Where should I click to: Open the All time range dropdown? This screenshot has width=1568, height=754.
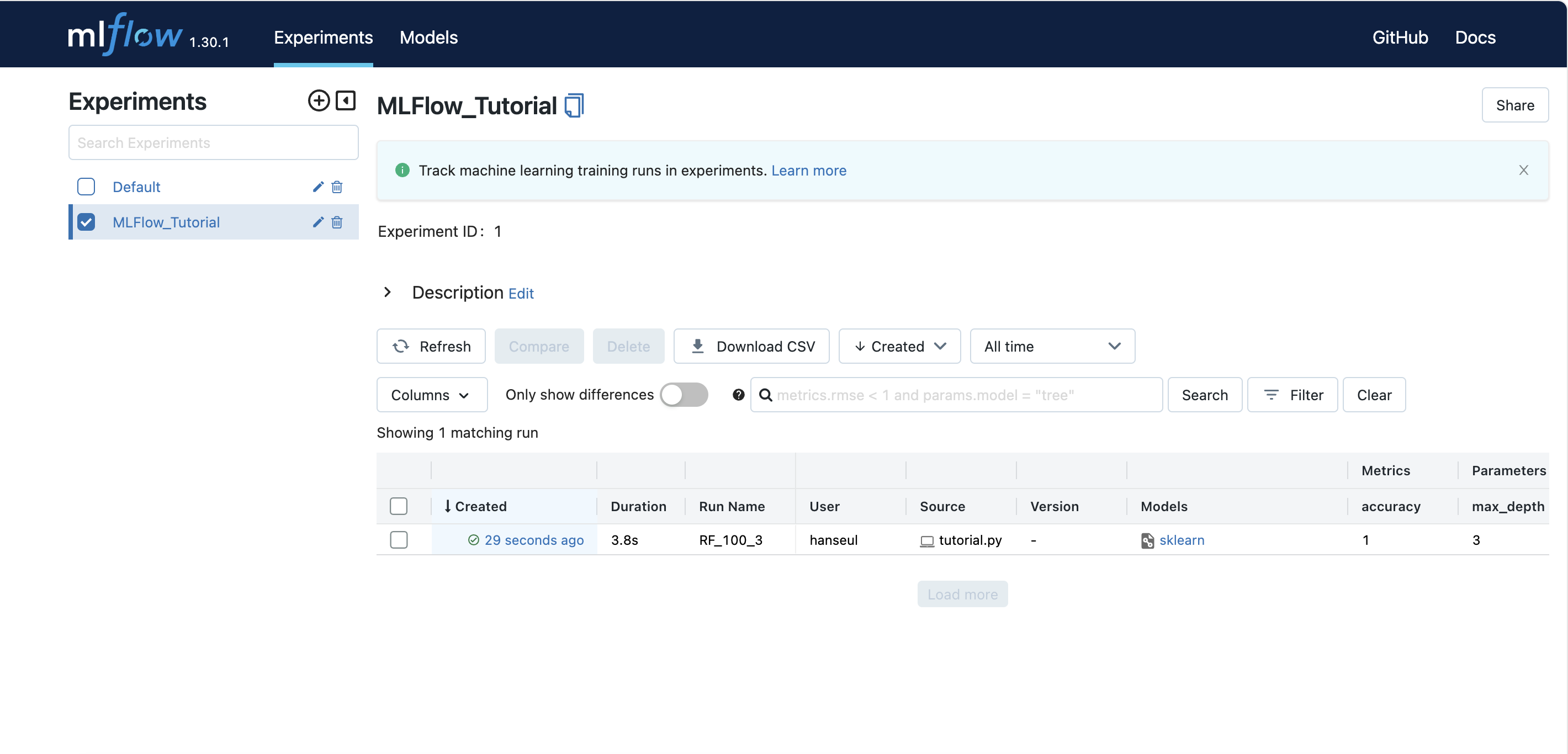tap(1052, 346)
